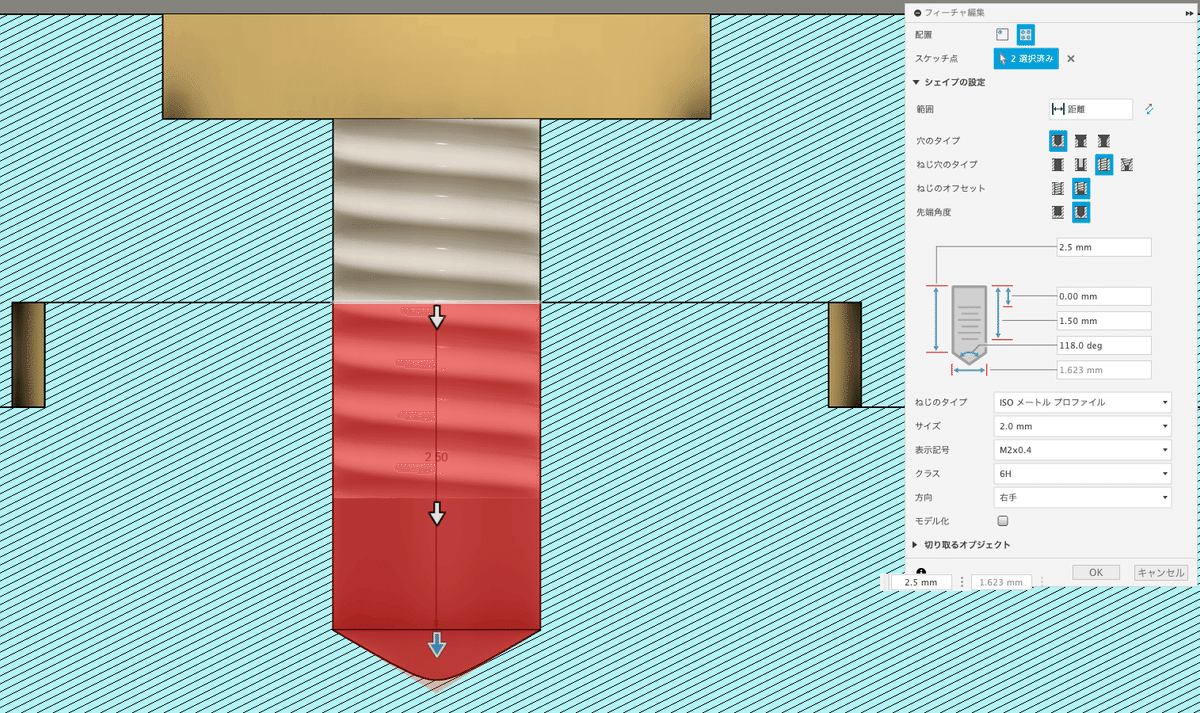Click the double-arrow detach icon of the dialog

pos(1188,12)
